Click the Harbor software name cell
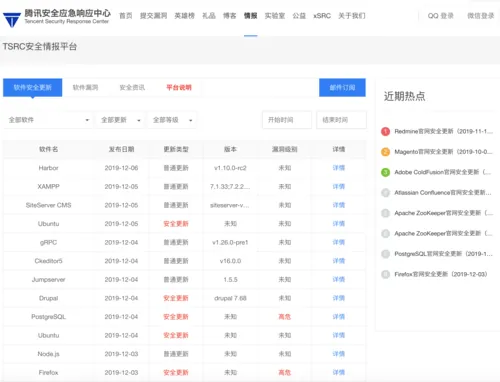This screenshot has width=500, height=382. click(x=49, y=168)
